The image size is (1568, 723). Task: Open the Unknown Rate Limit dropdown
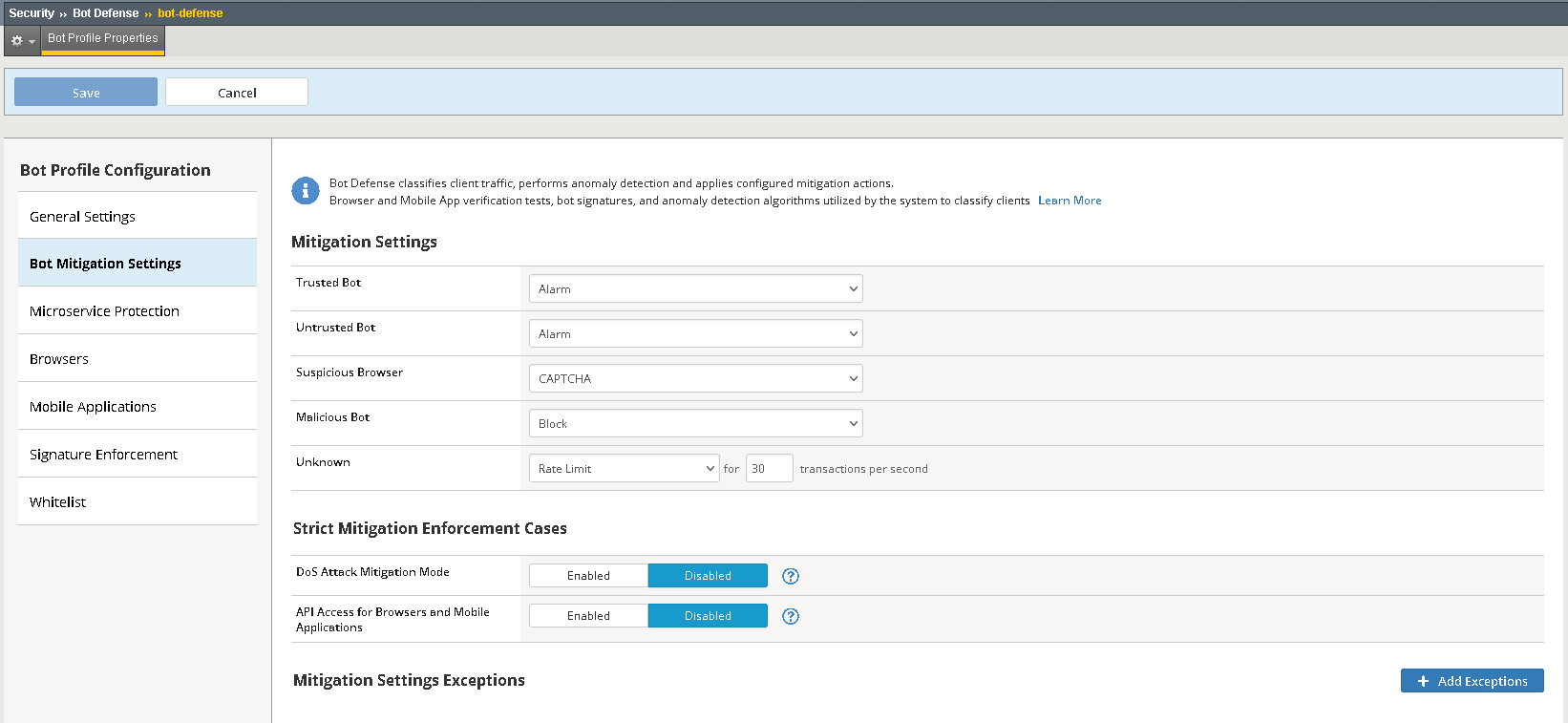pos(624,468)
